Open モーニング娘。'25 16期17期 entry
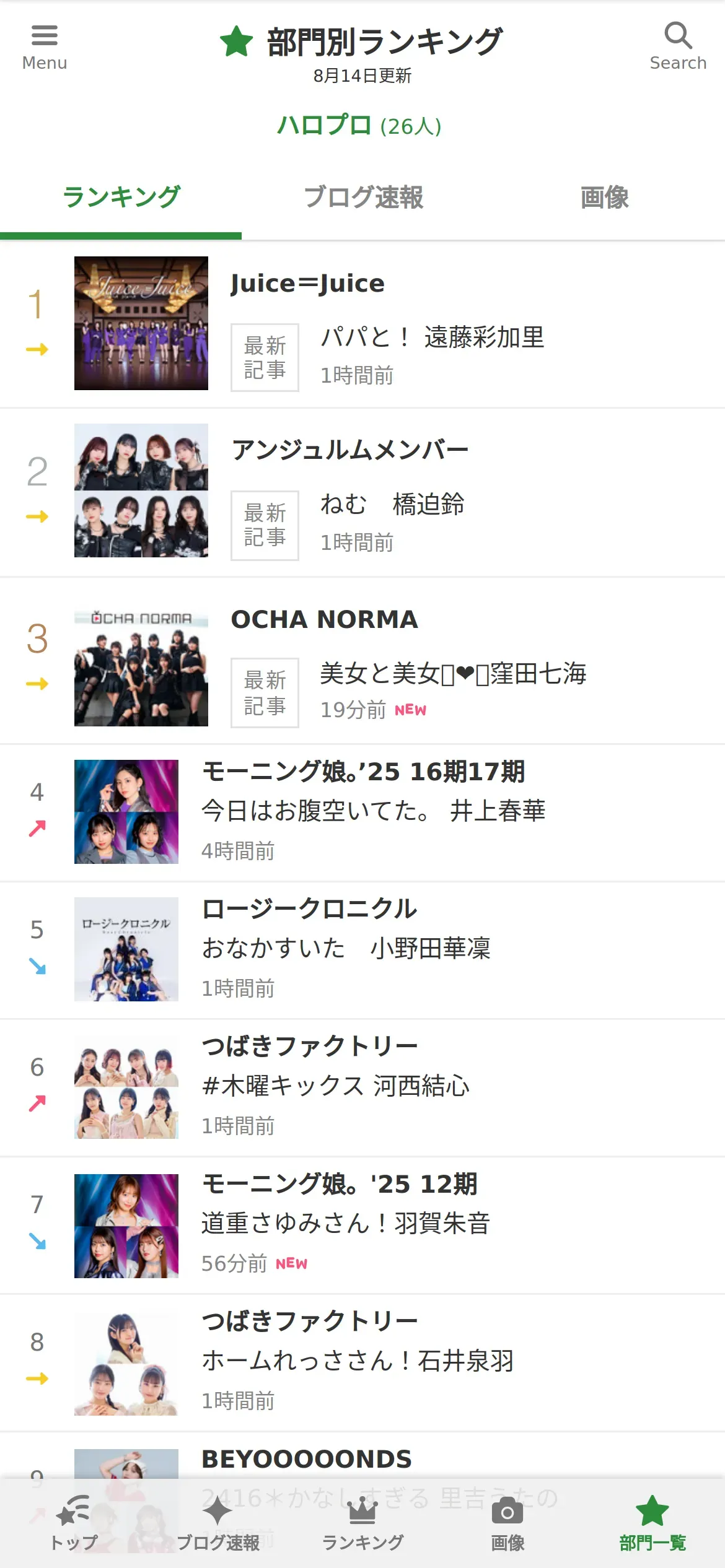This screenshot has height=1568, width=725. click(362, 812)
